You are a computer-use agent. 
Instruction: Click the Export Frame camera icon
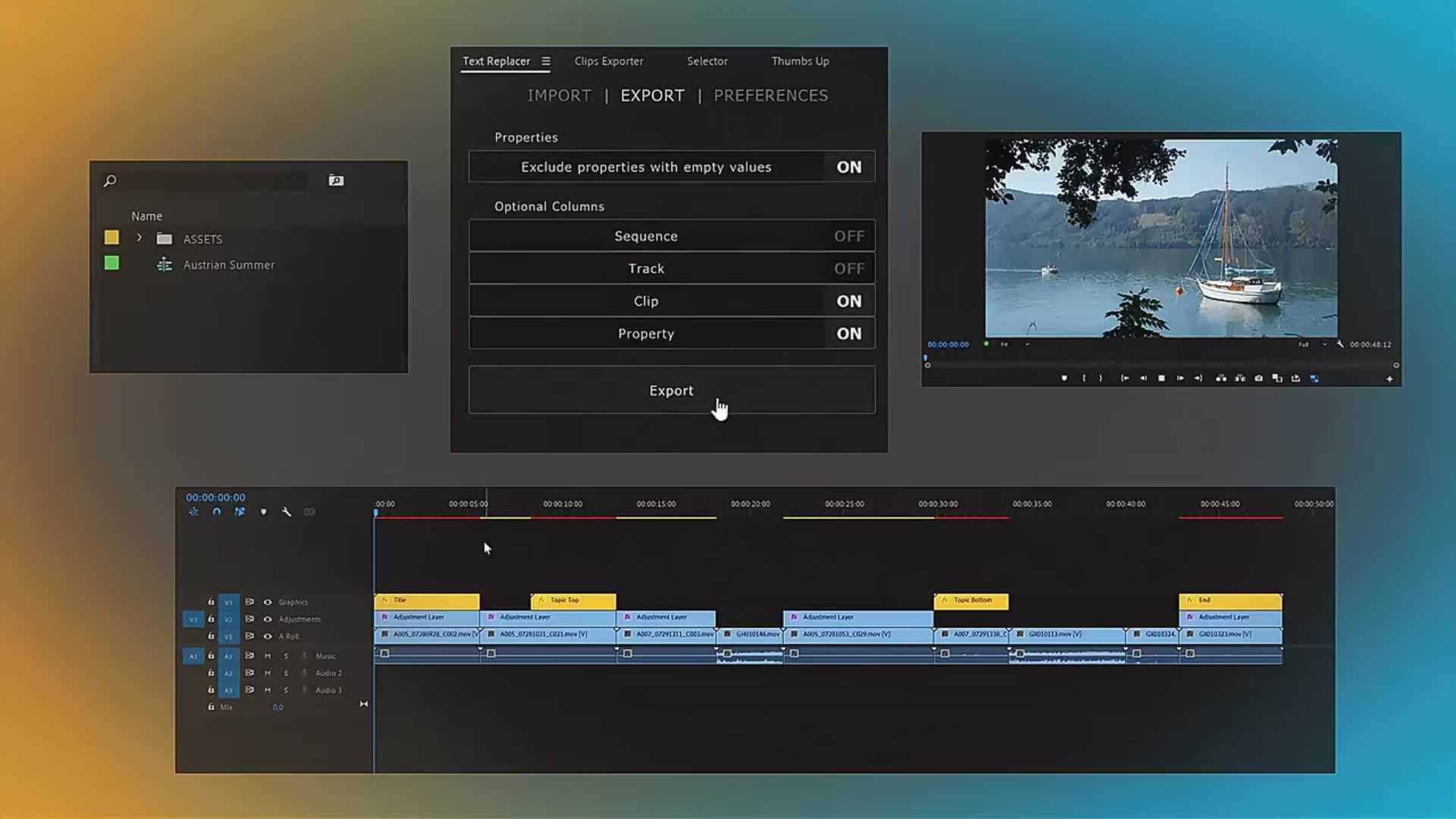(1259, 378)
